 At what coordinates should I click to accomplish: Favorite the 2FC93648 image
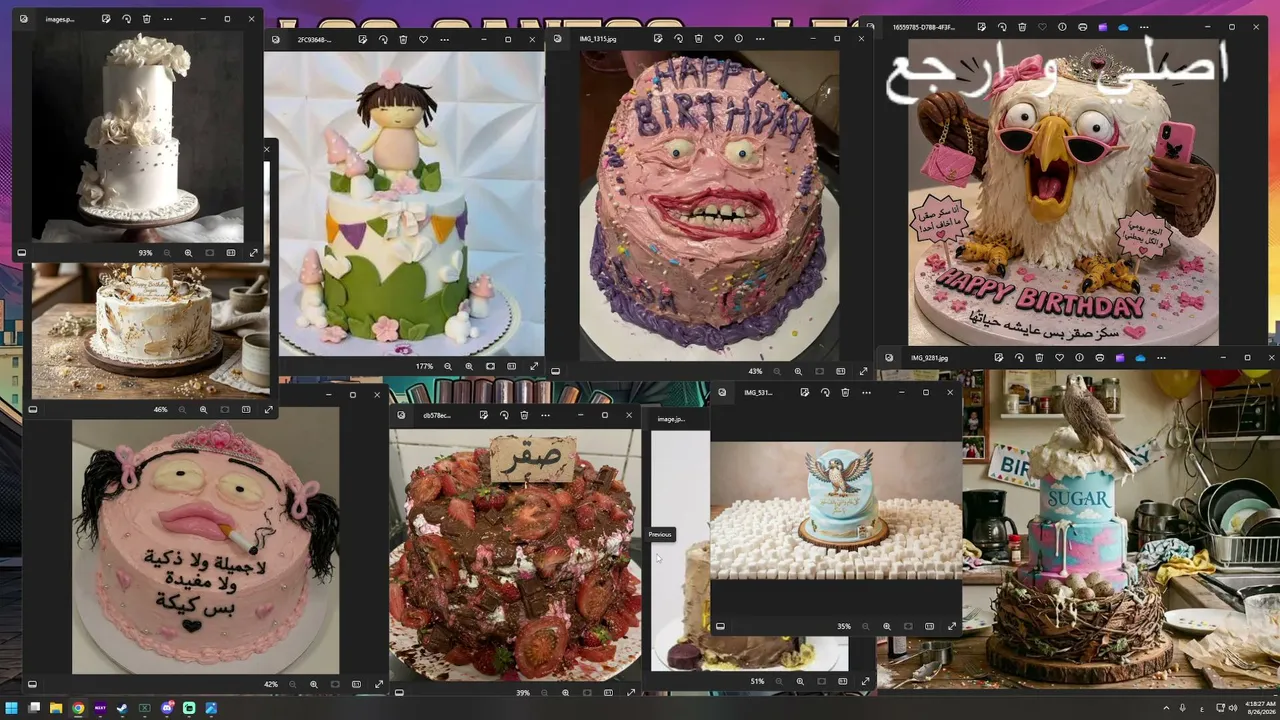point(423,39)
